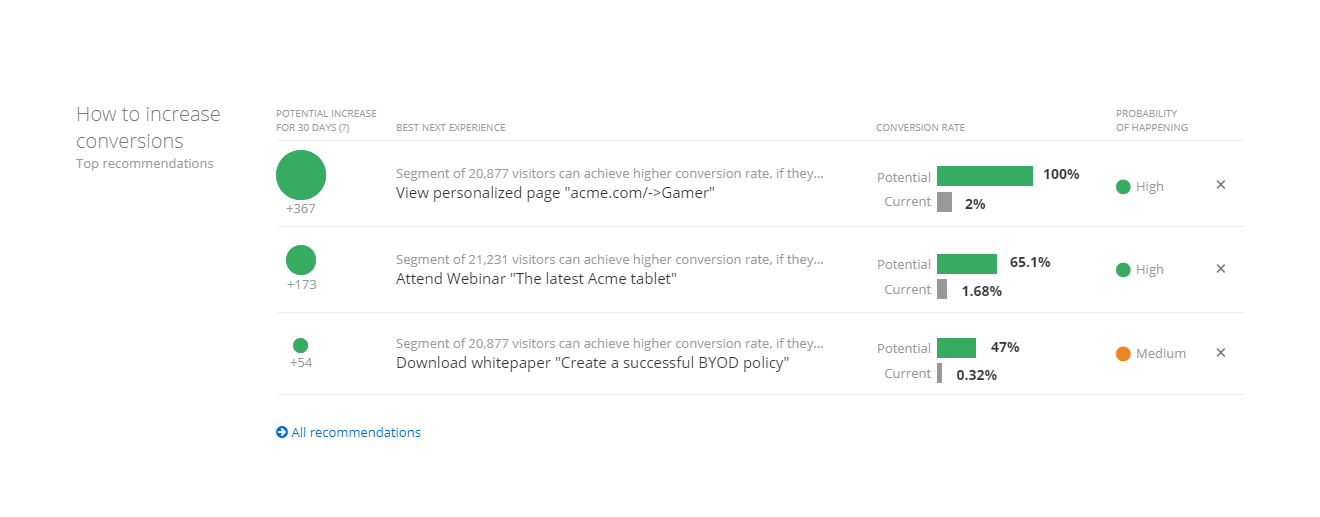The width and height of the screenshot is (1320, 517).
Task: Click the 100% potential conversion bar
Action: (x=984, y=176)
